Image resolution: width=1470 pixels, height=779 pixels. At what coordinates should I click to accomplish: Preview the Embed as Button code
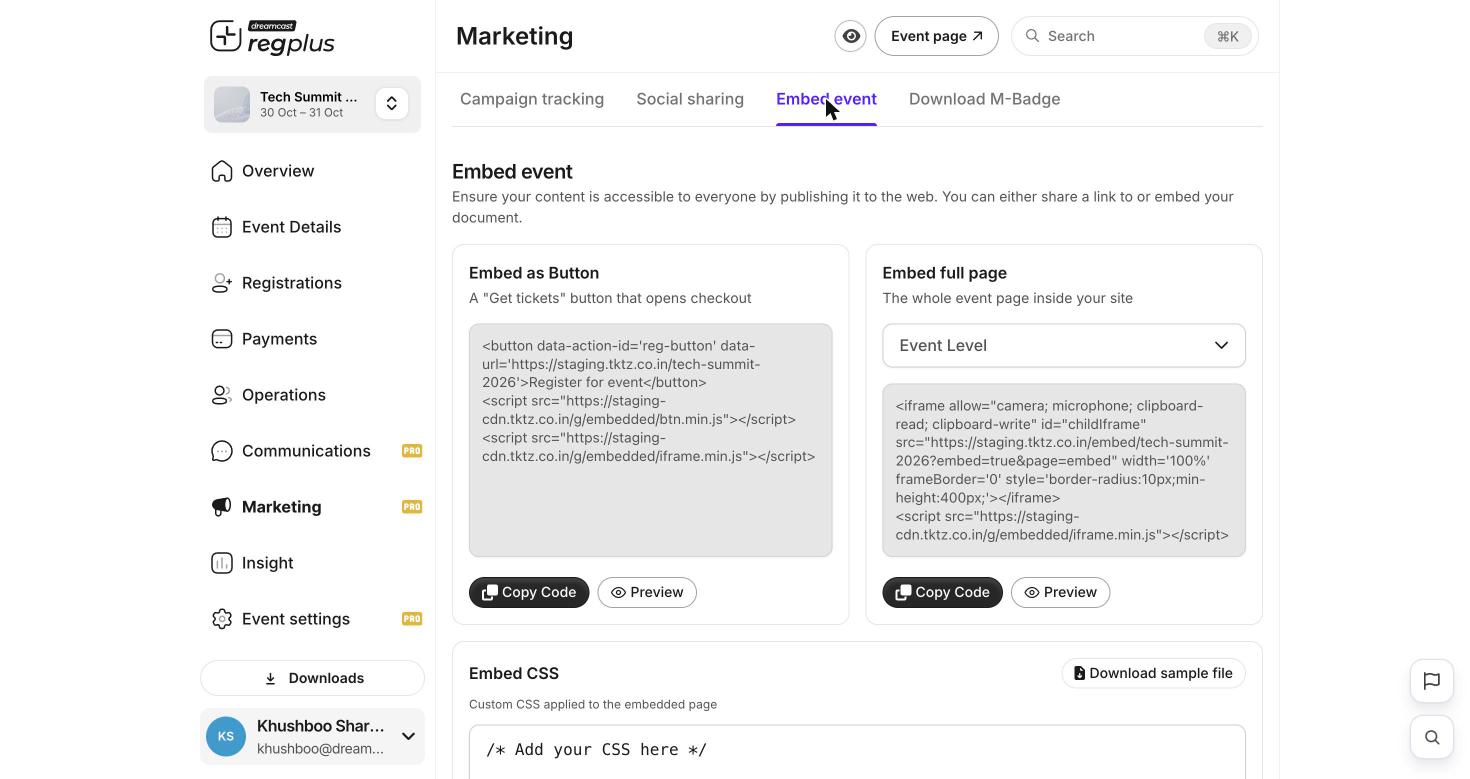647,592
